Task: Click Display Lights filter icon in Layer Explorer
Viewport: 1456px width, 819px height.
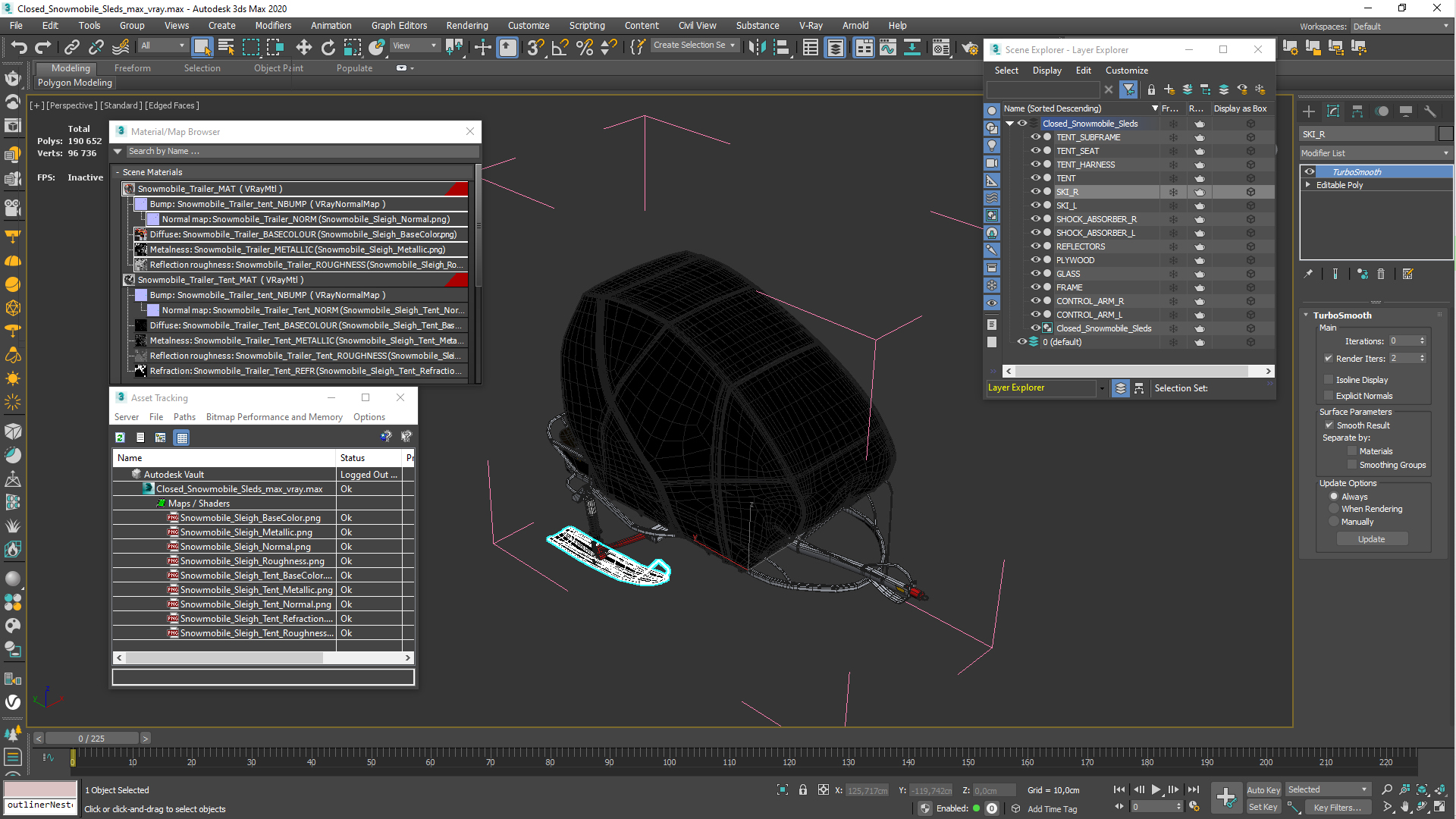Action: [x=992, y=146]
